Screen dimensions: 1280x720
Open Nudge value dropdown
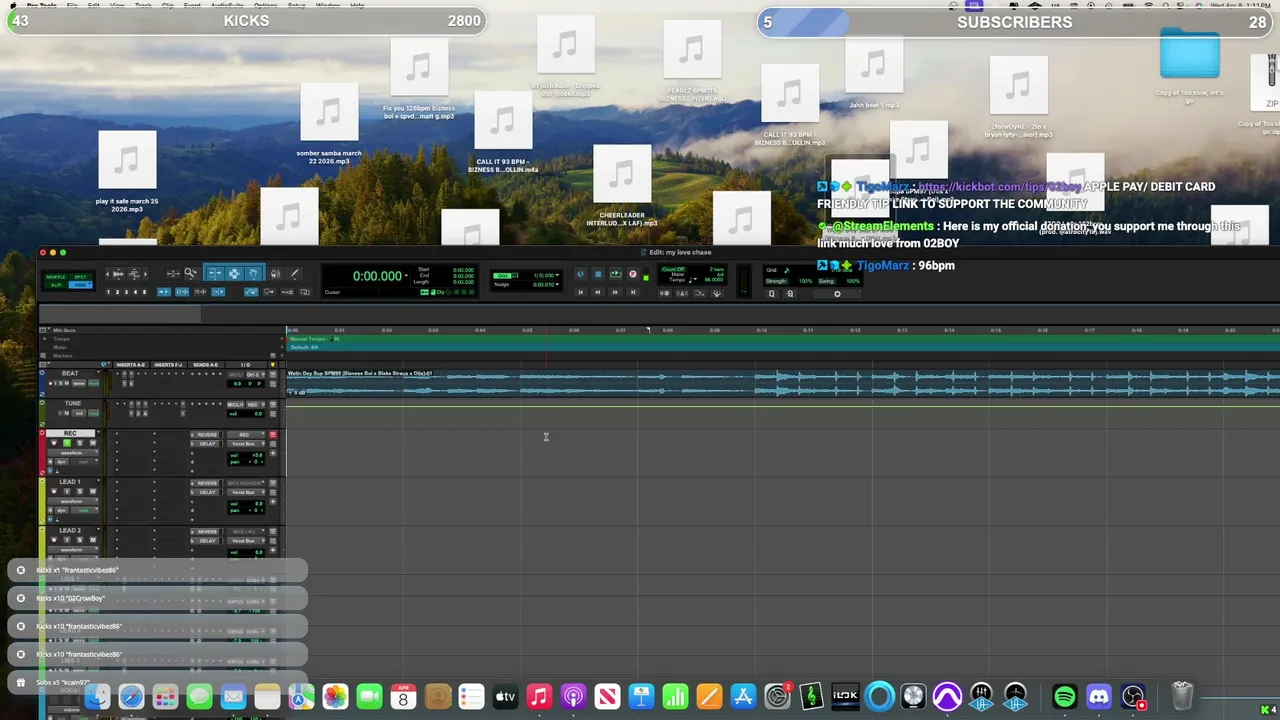pos(557,284)
